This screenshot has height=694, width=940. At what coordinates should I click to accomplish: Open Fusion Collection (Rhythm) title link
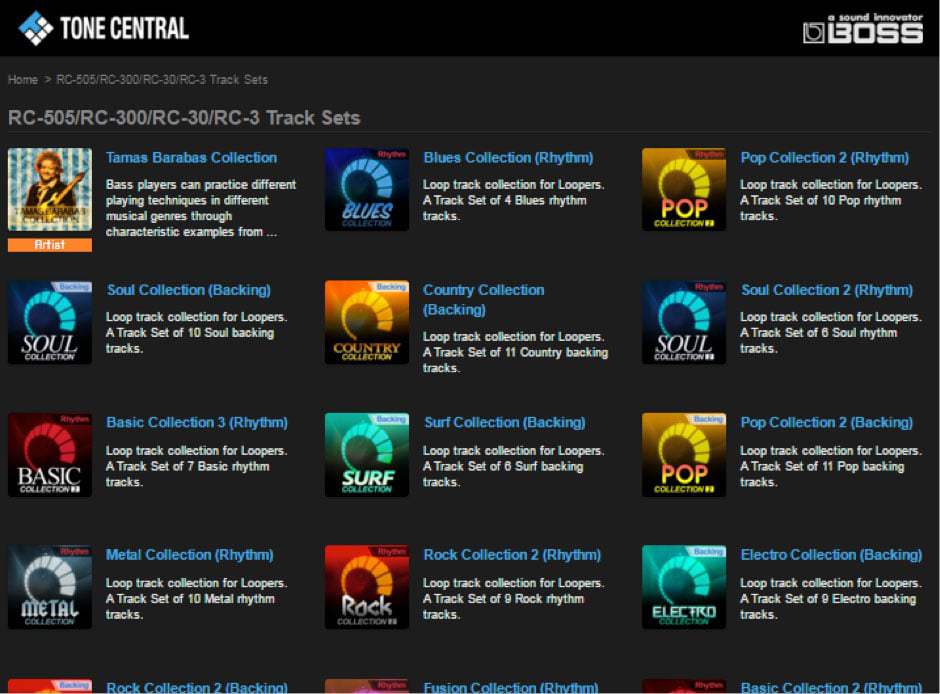pyautogui.click(x=511, y=687)
